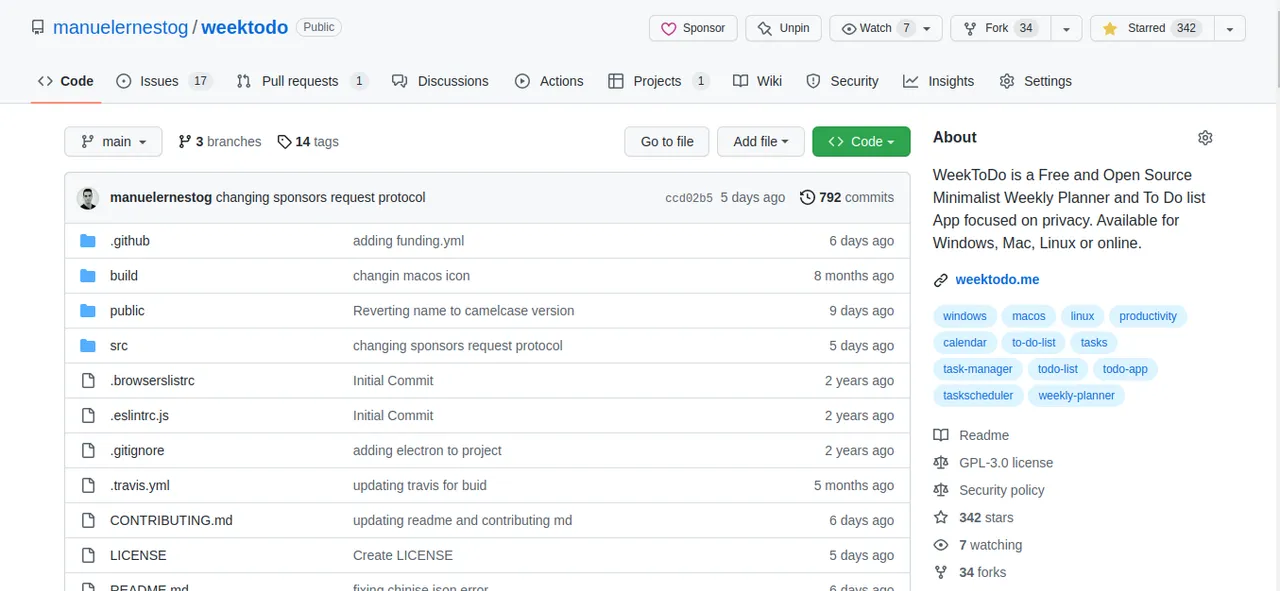The image size is (1280, 591).
Task: Click the scale icon beside GPL-3.0 license
Action: point(940,463)
